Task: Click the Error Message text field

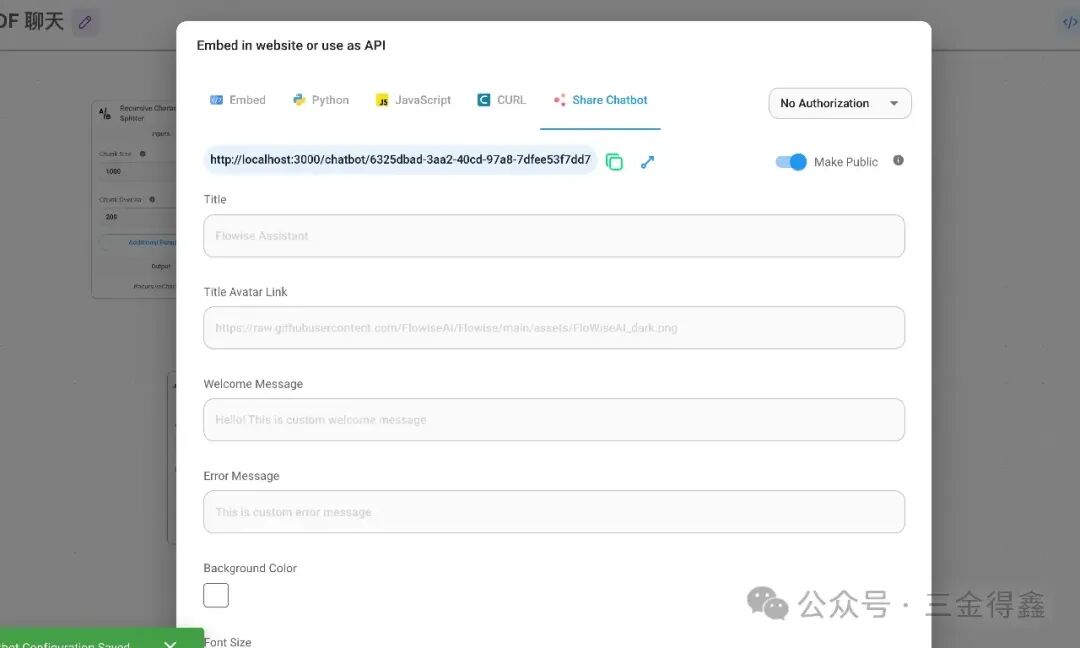Action: tap(553, 512)
